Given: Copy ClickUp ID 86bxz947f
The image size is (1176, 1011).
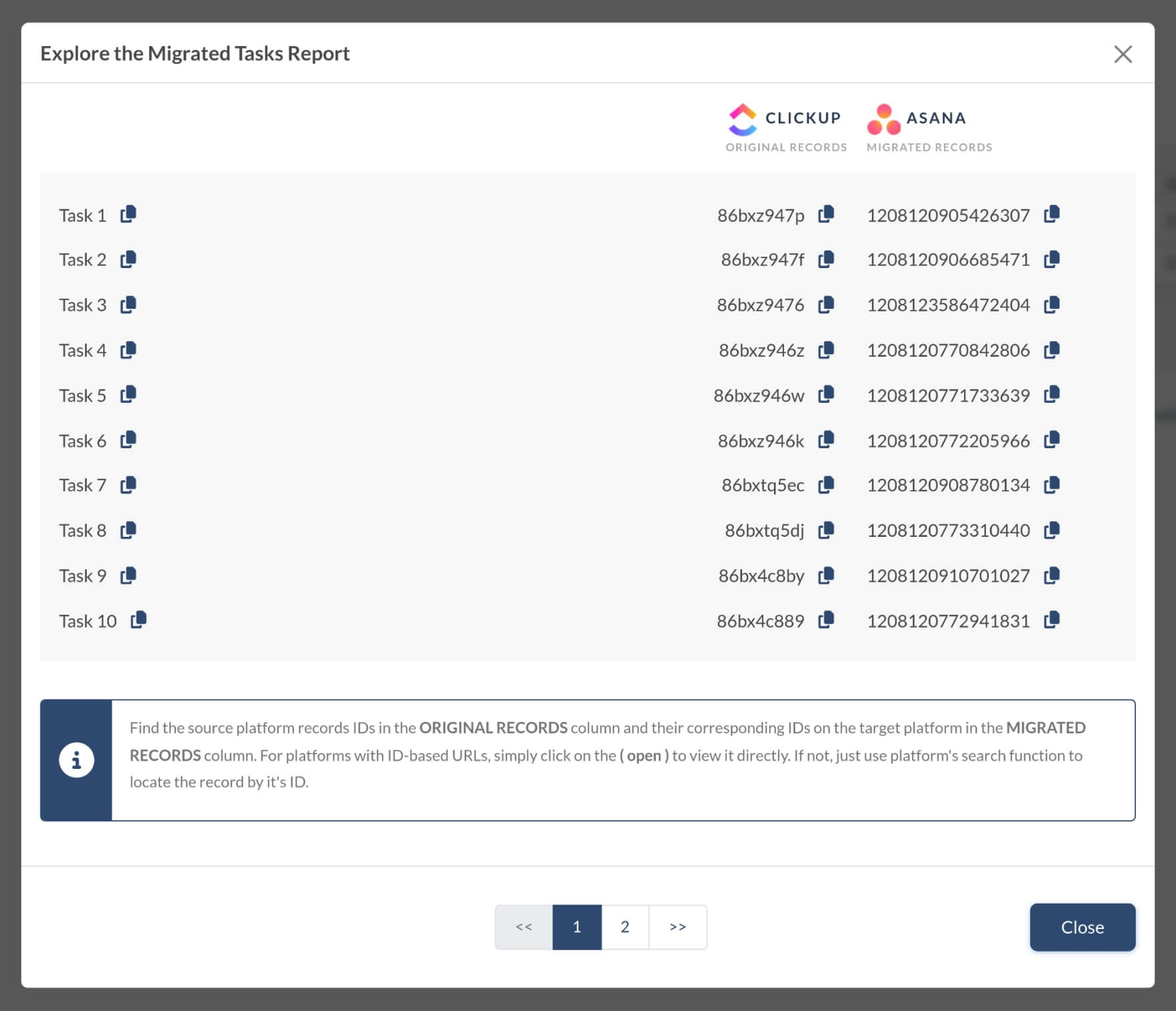Looking at the screenshot, I should [826, 259].
